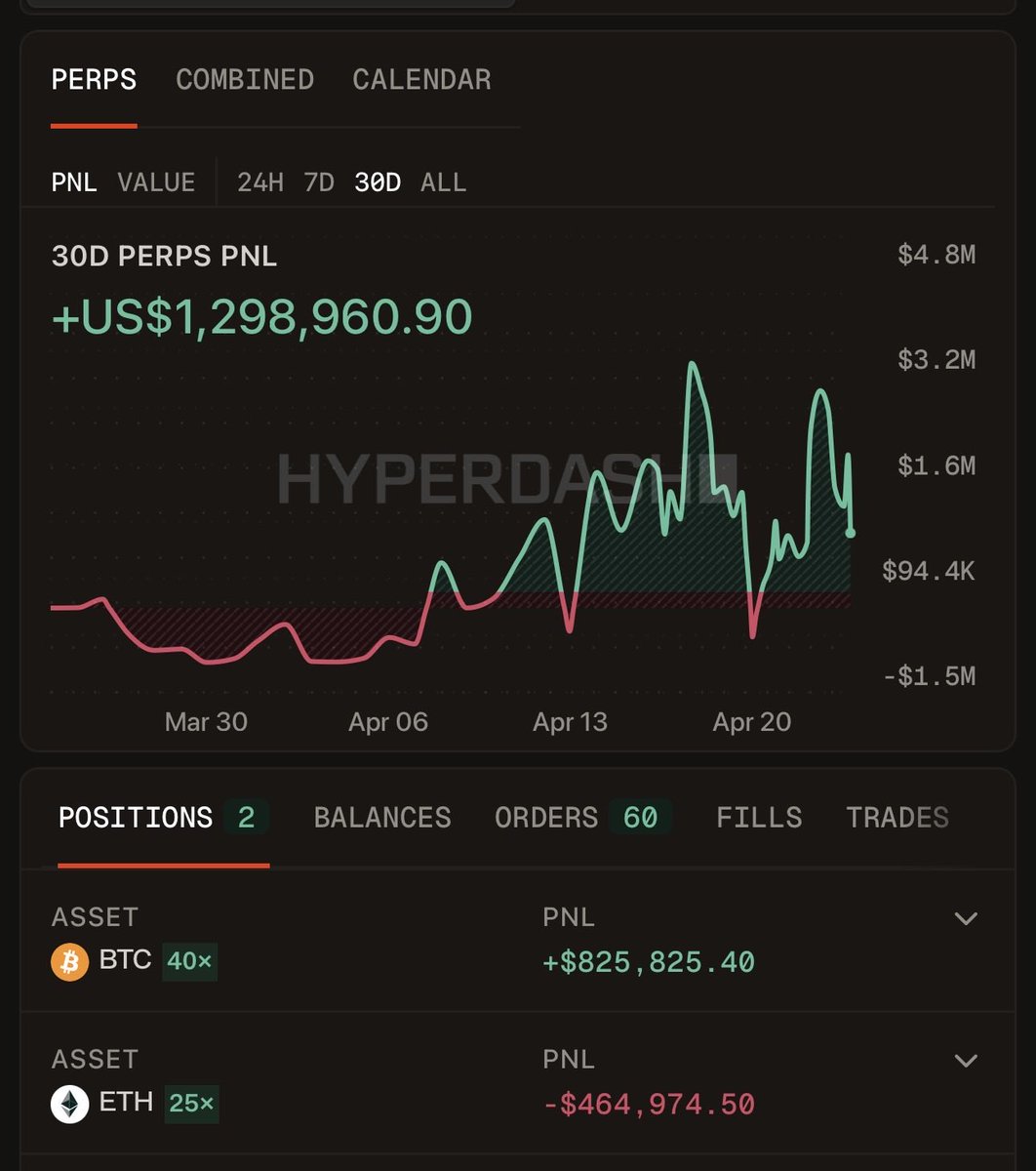Click the -$1.5M axis label
Viewport: 1036px width, 1171px height.
click(929, 676)
